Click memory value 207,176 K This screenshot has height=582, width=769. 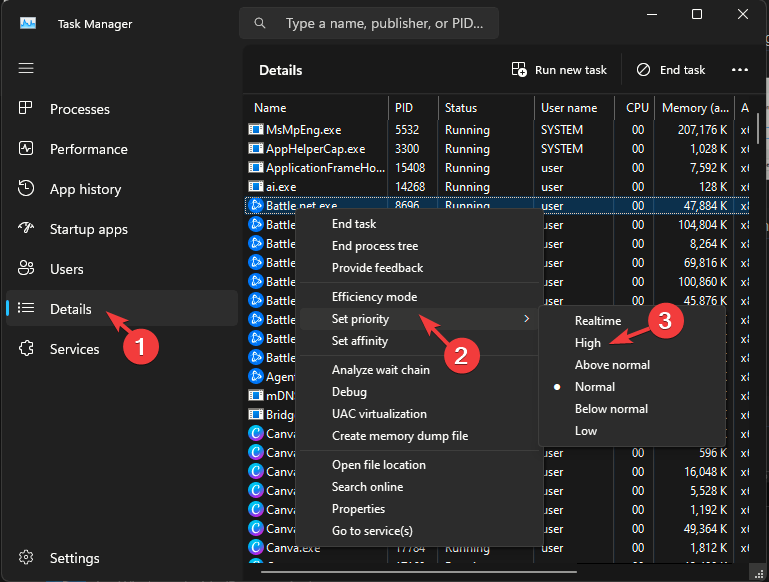(702, 130)
